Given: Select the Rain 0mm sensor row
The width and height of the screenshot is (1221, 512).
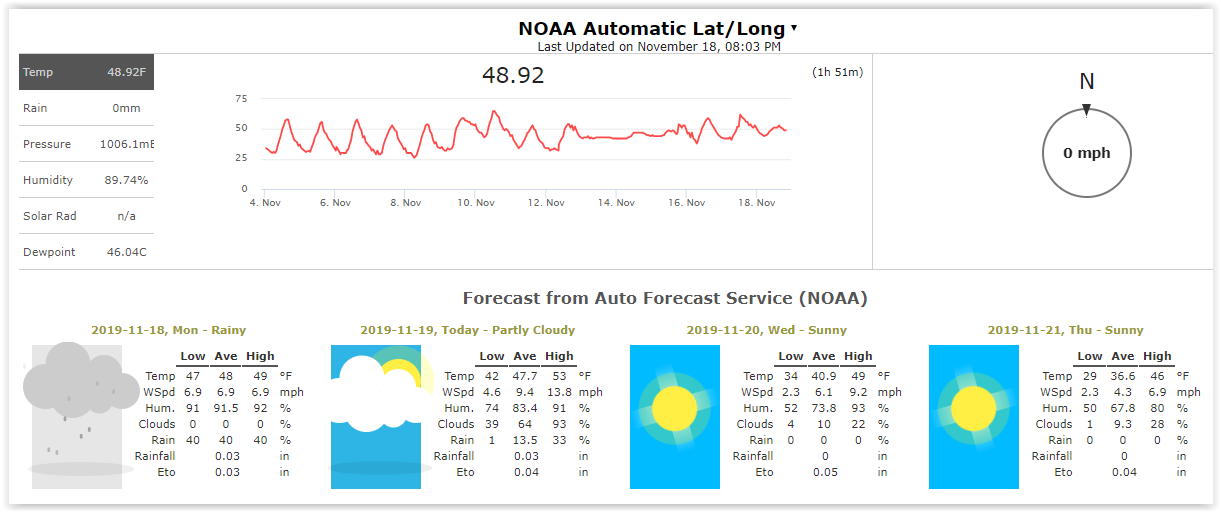Looking at the screenshot, I should click(x=87, y=108).
